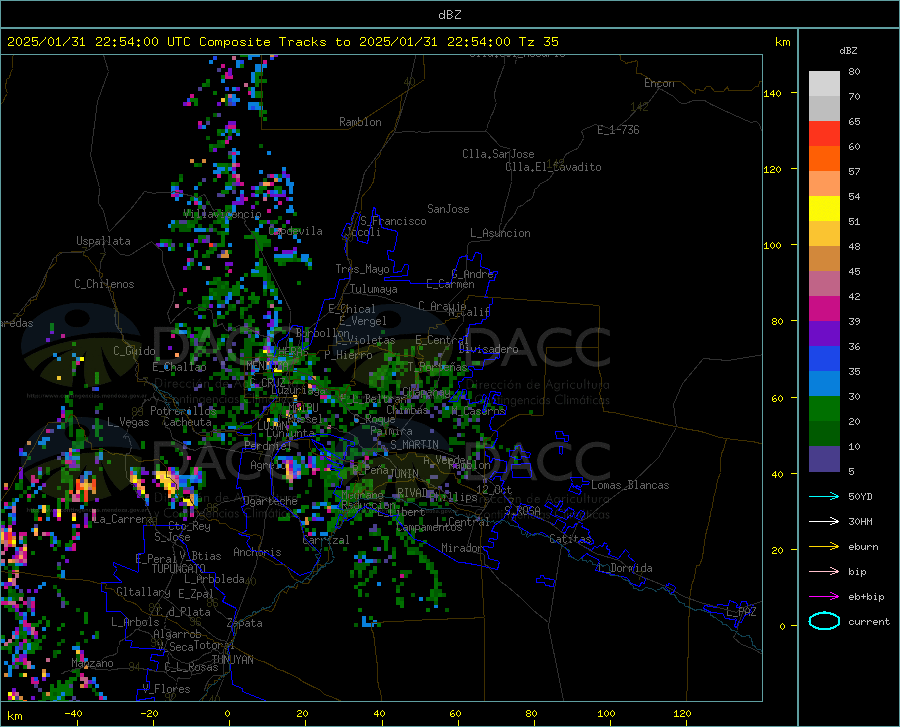Select the magenta 39-42 dBZ swatch
The width and height of the screenshot is (900, 727).
[x=824, y=309]
